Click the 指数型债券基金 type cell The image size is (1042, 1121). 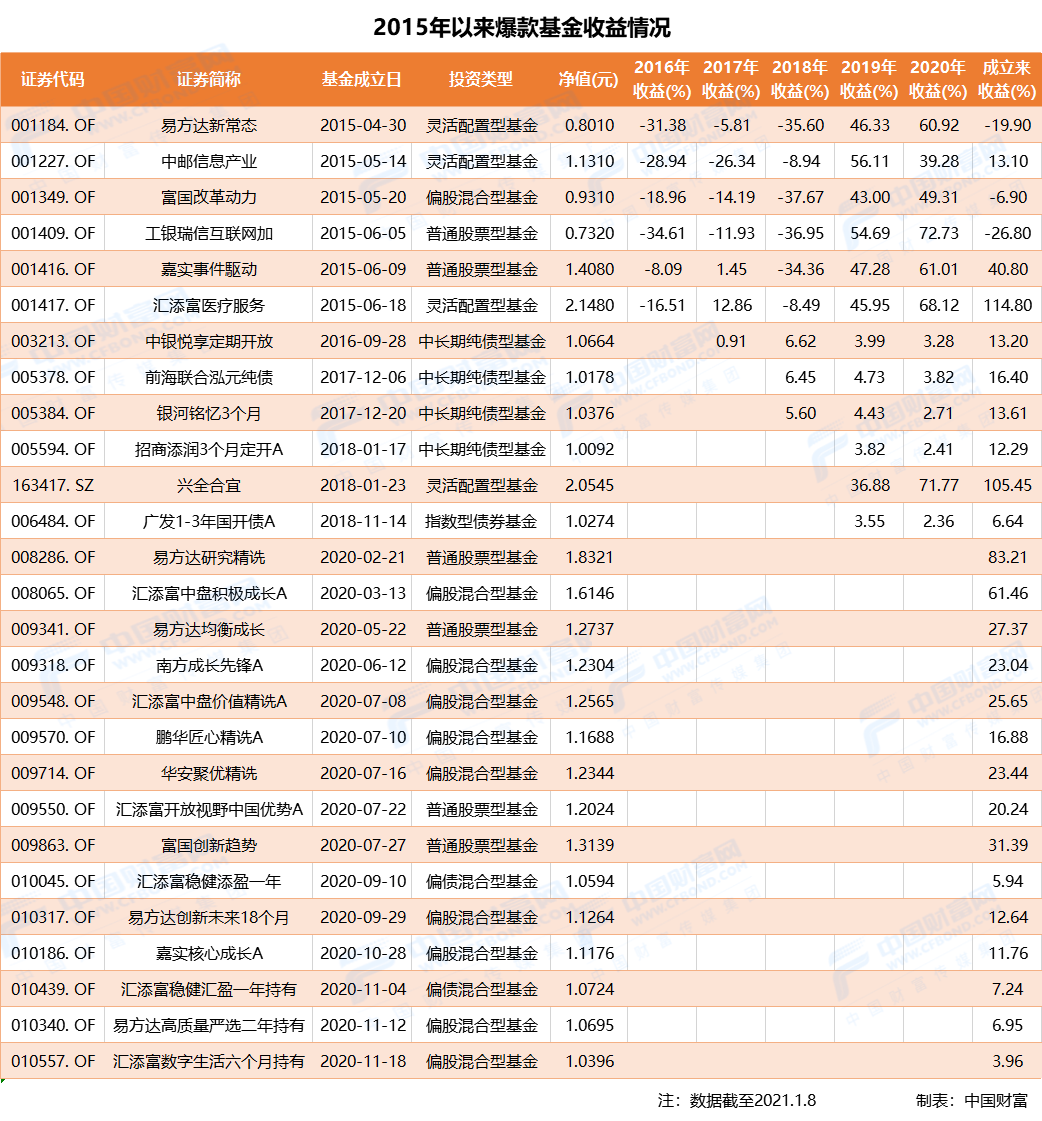click(481, 521)
